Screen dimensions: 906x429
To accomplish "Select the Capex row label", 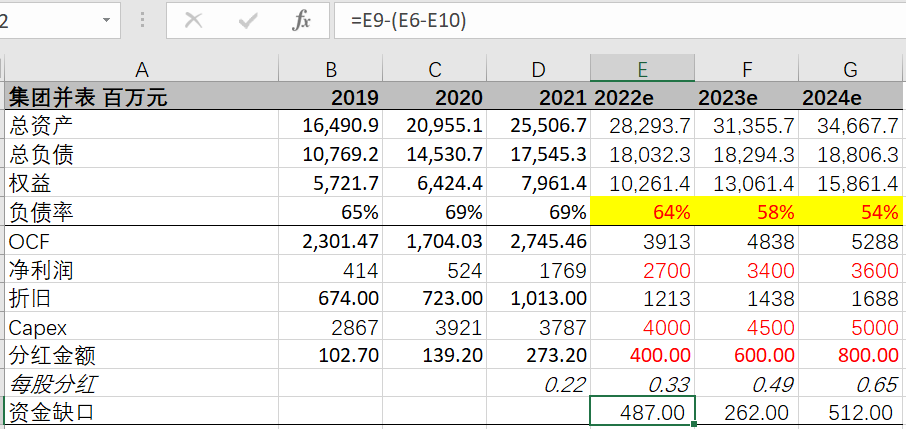I will tap(142, 327).
